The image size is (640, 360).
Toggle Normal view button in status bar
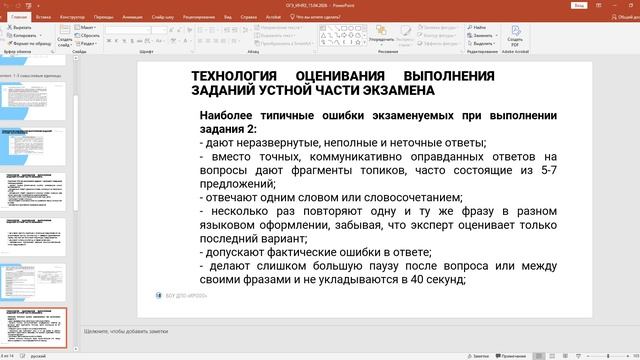(x=539, y=356)
